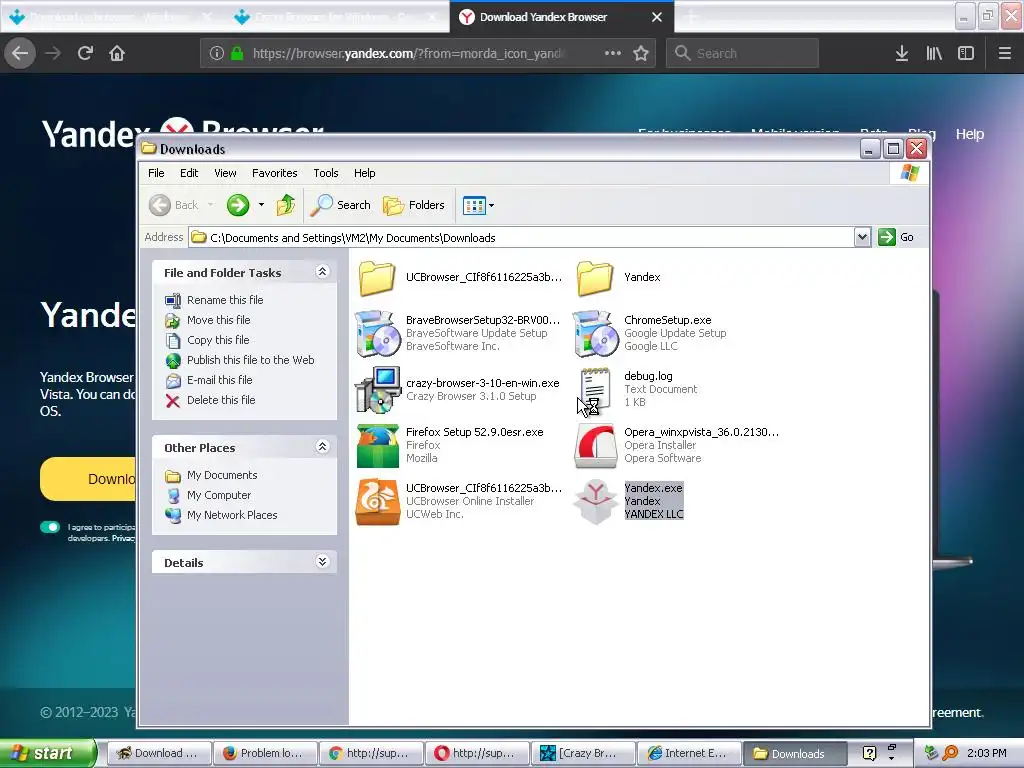Click Help link on Yandex page
The height and width of the screenshot is (768, 1024).
(970, 134)
